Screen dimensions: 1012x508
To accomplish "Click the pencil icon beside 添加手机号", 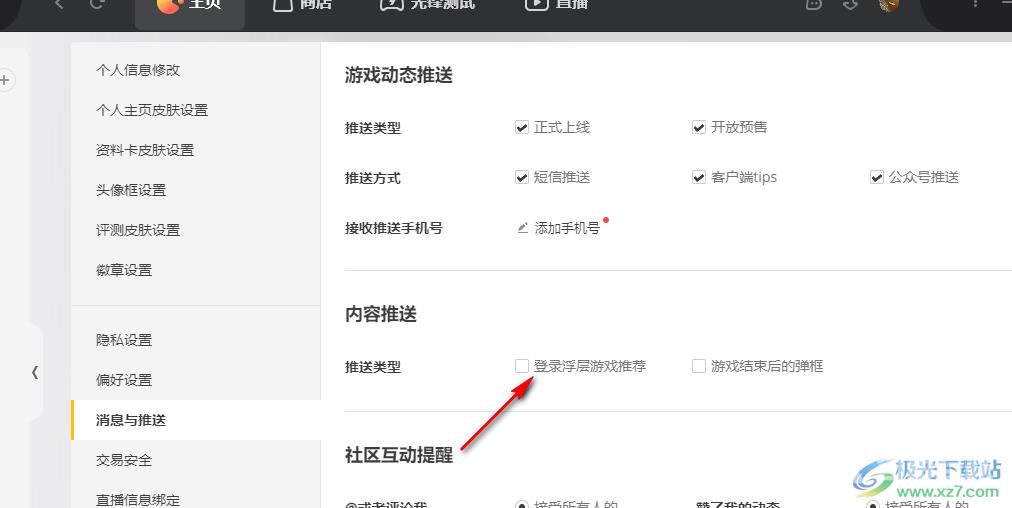I will coord(523,228).
